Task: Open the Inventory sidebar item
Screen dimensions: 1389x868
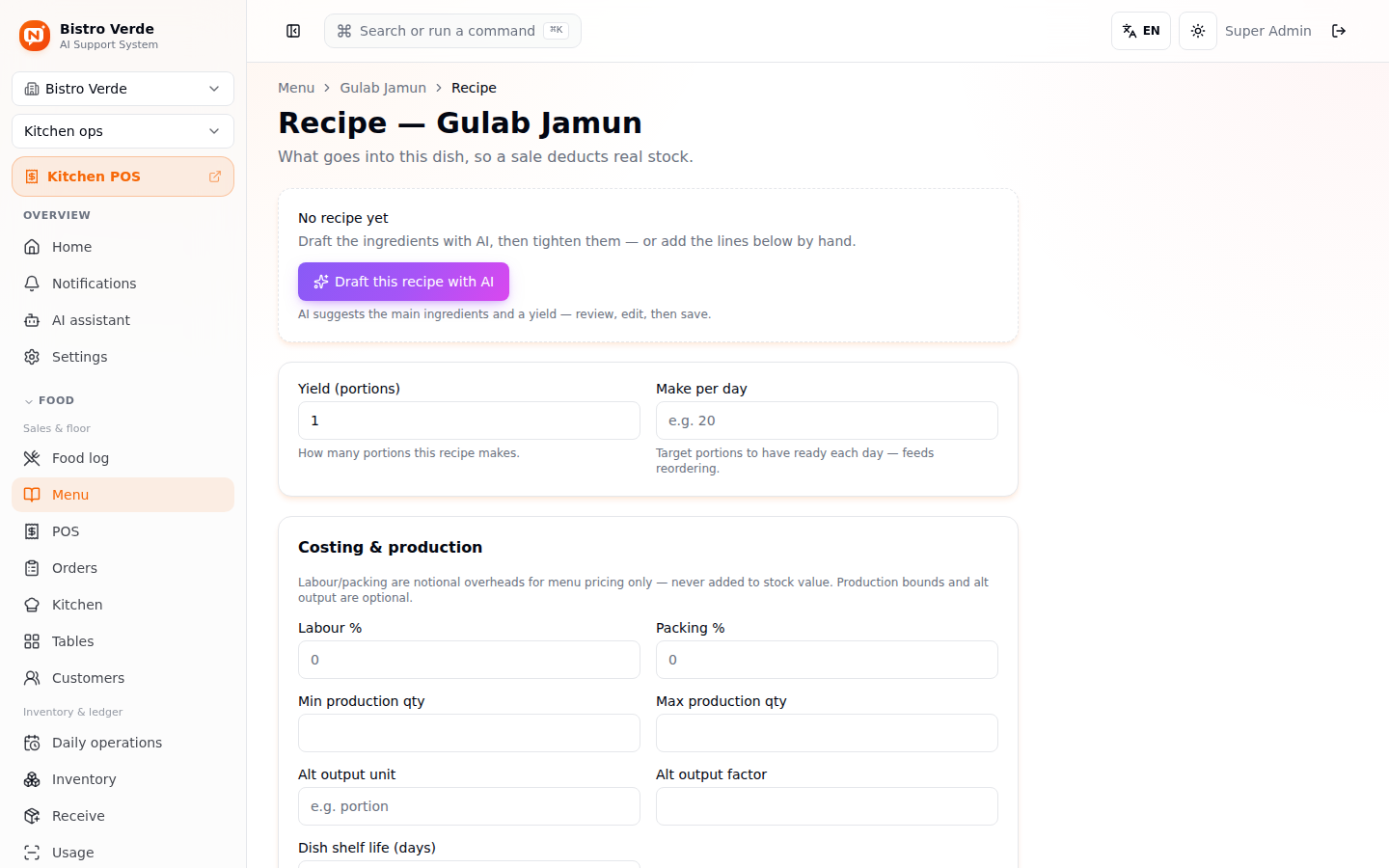Action: 123,779
